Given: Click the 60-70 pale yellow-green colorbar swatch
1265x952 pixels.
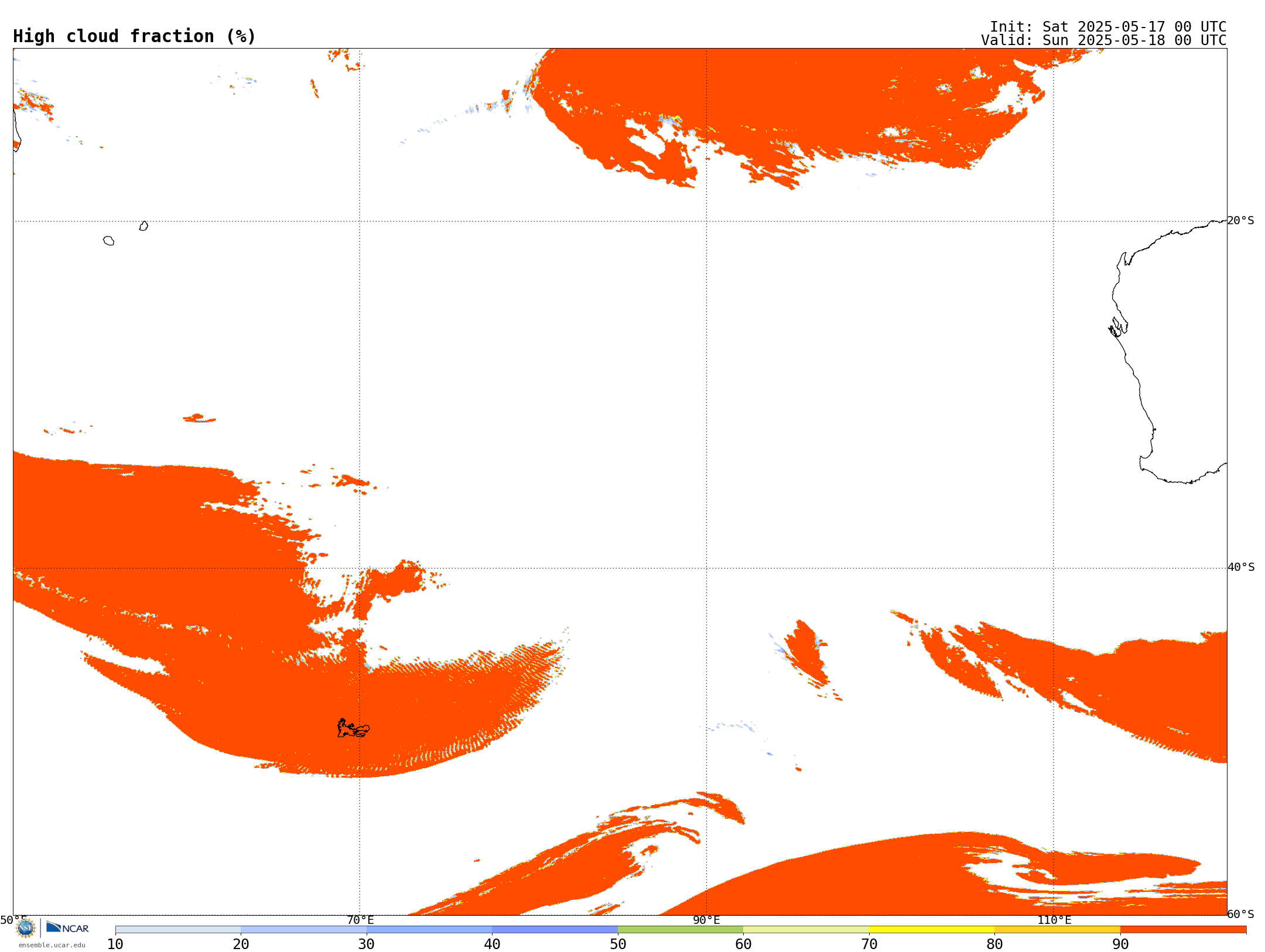Looking at the screenshot, I should pos(806,930).
